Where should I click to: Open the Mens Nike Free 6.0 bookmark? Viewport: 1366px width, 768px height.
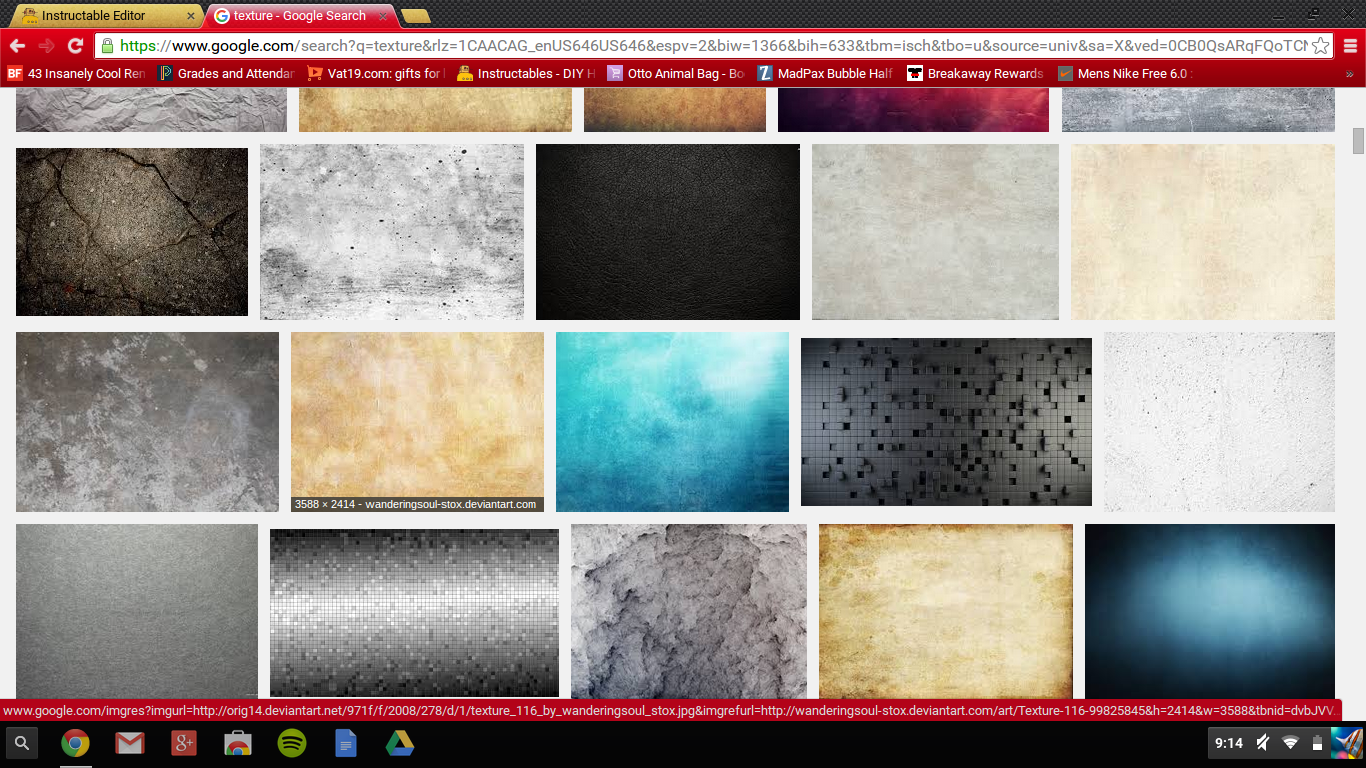click(1126, 74)
